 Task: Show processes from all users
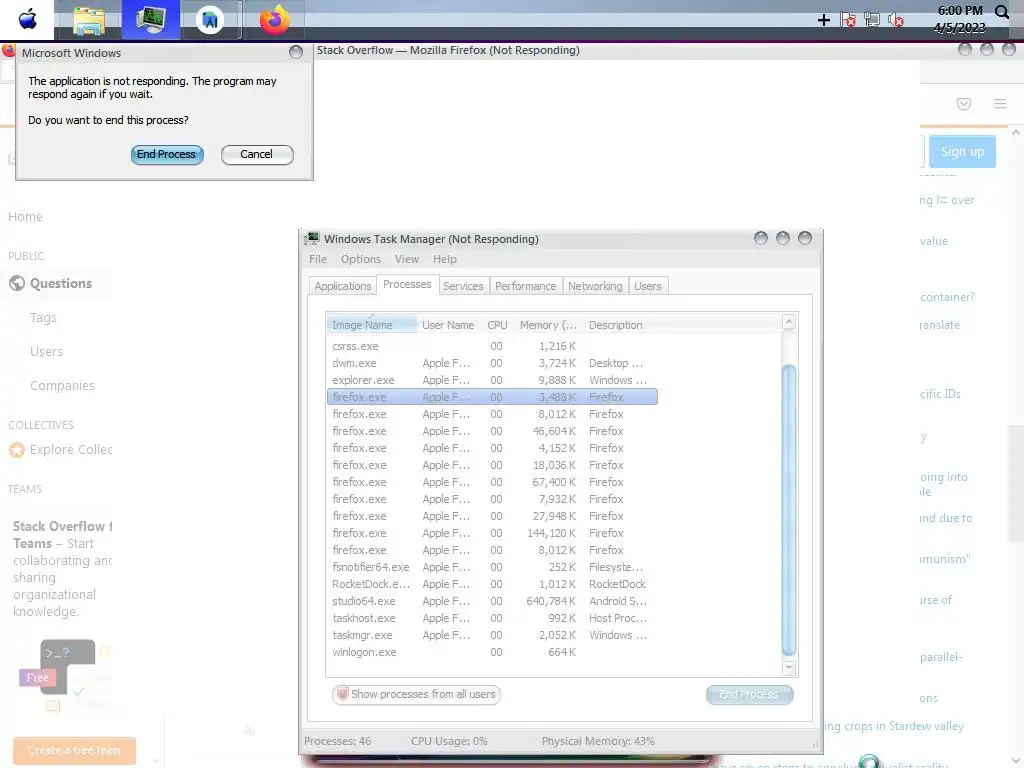point(416,694)
